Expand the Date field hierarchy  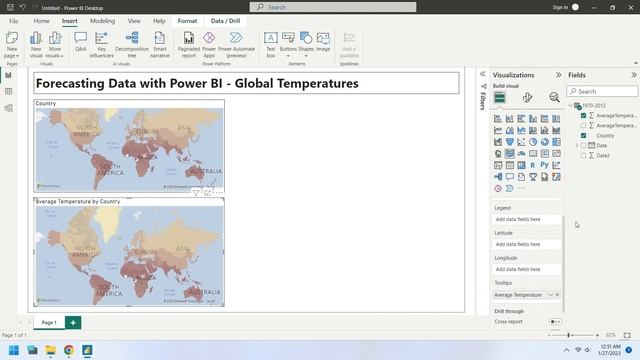tap(577, 145)
